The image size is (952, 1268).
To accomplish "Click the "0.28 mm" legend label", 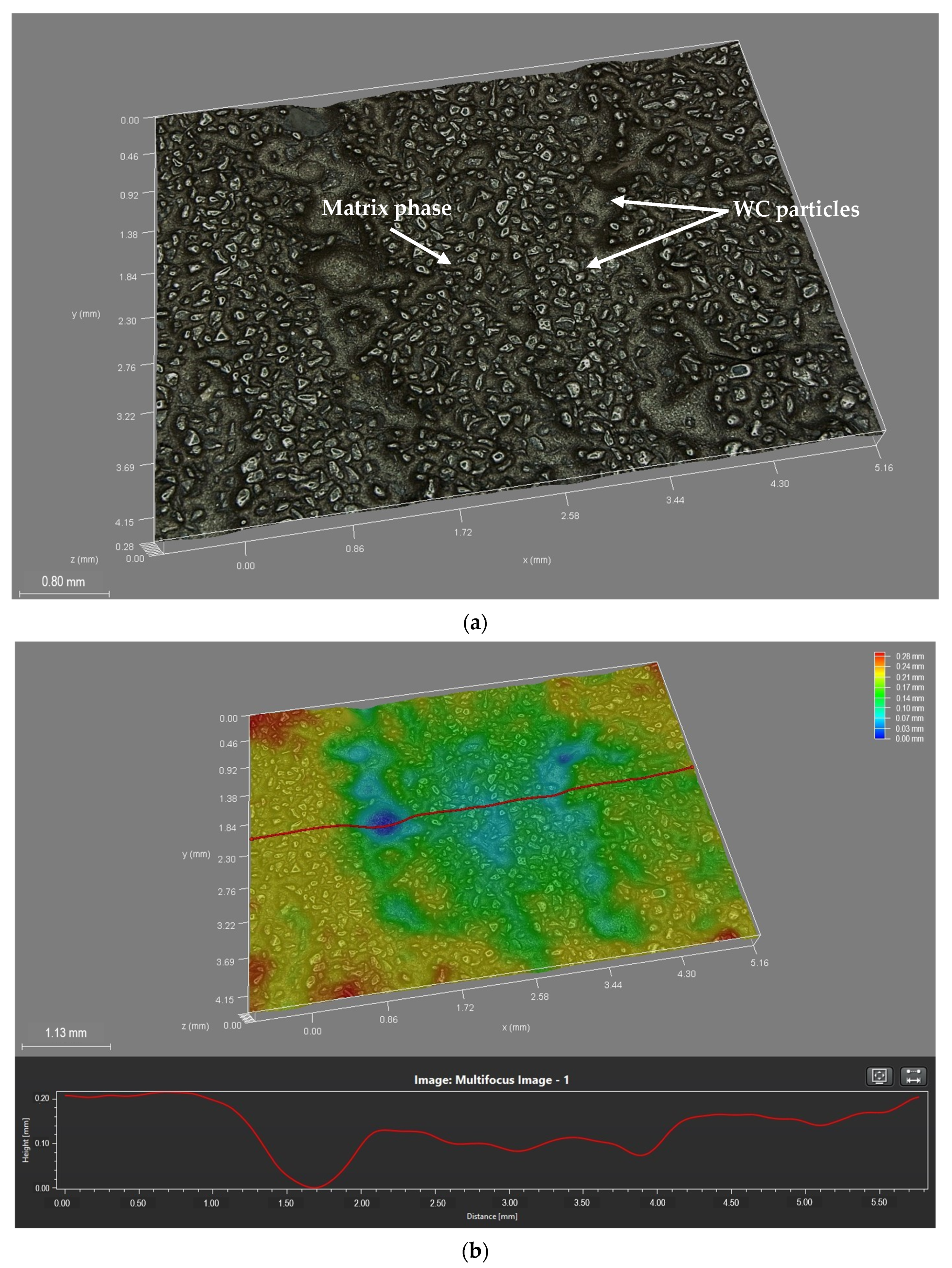I will [909, 656].
